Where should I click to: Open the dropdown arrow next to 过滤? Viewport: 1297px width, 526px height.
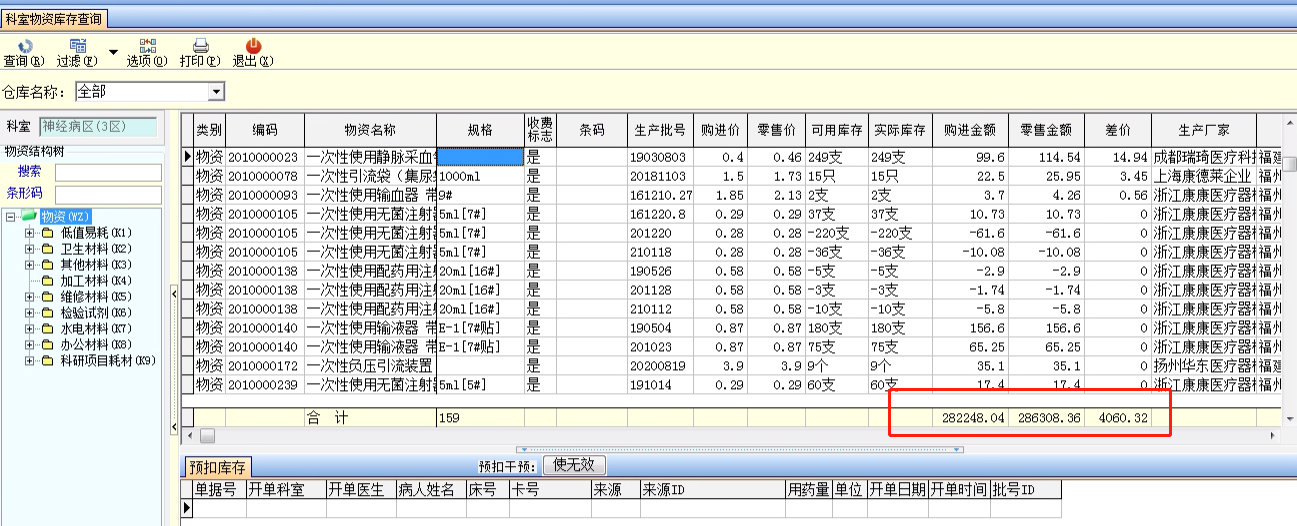click(113, 52)
